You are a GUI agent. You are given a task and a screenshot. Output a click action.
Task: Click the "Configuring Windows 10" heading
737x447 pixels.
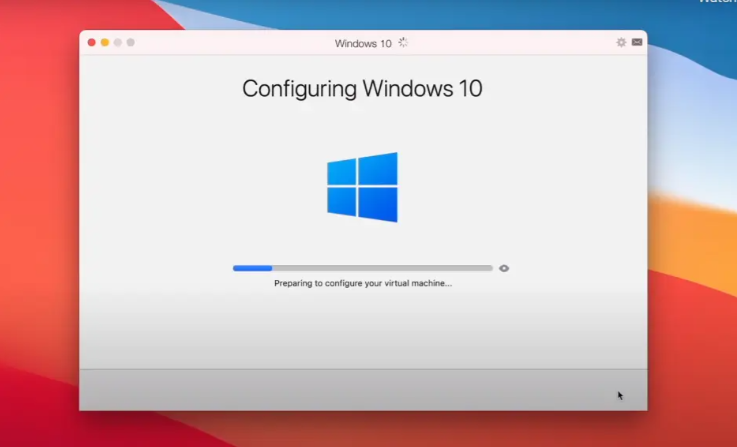(x=362, y=88)
